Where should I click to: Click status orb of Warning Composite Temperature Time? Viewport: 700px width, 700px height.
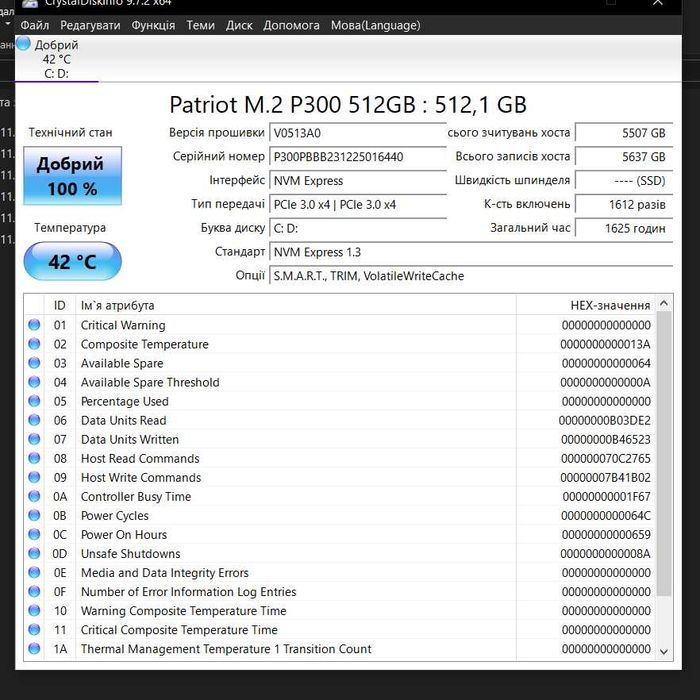pyautogui.click(x=34, y=610)
